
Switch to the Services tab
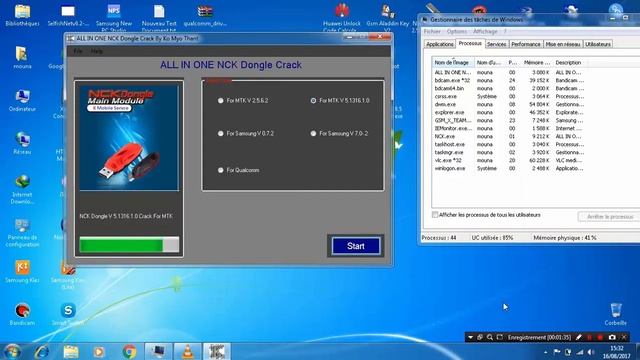(496, 44)
